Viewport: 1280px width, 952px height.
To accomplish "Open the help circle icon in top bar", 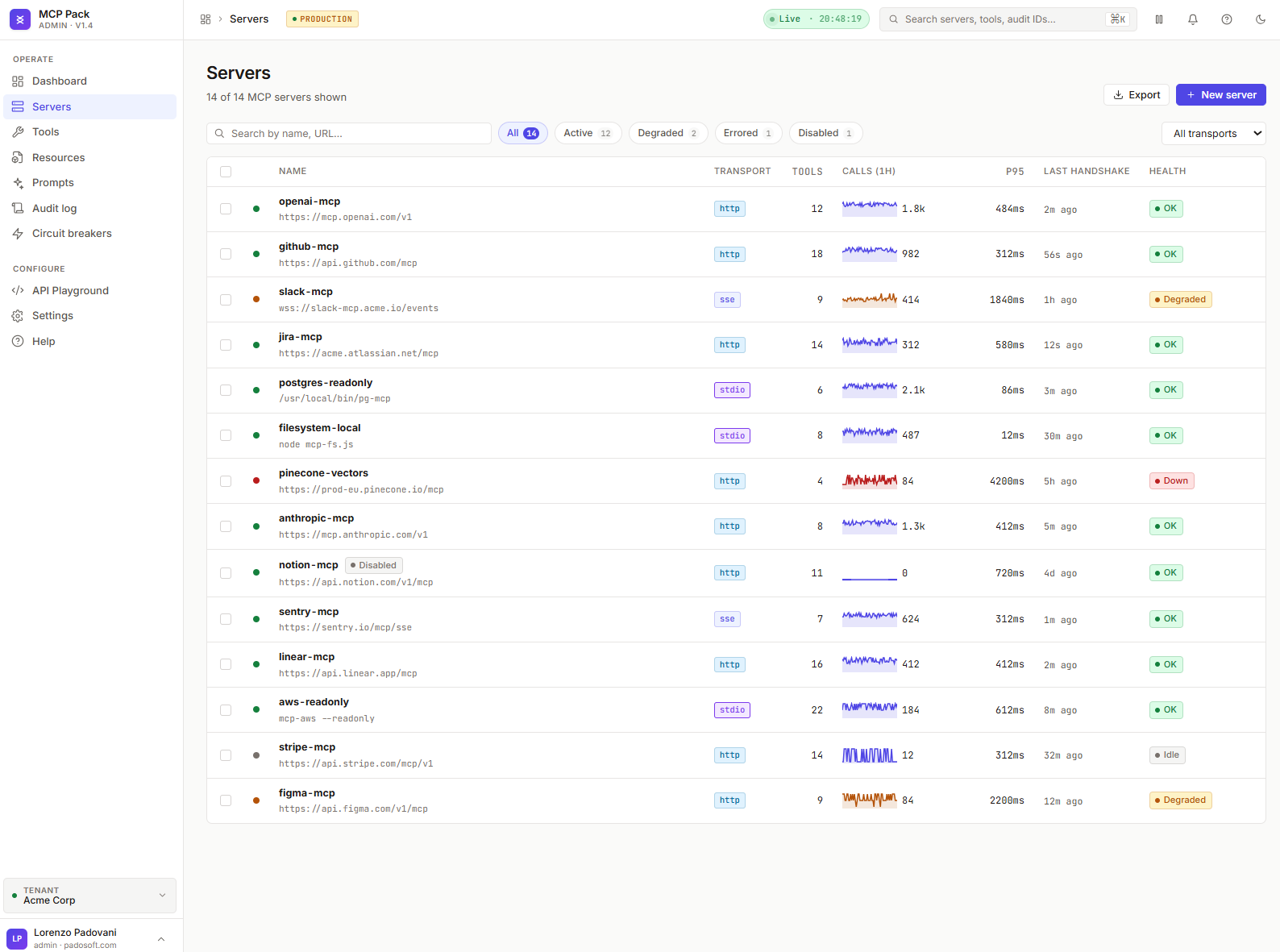I will click(1227, 19).
